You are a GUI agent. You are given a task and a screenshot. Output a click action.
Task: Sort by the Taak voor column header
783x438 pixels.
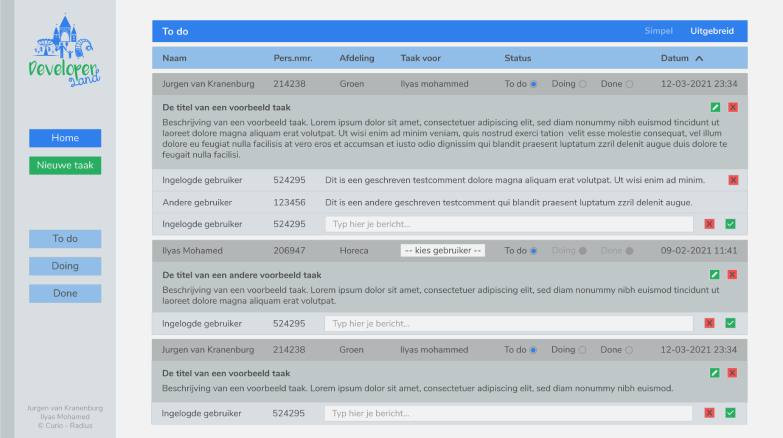tap(420, 58)
